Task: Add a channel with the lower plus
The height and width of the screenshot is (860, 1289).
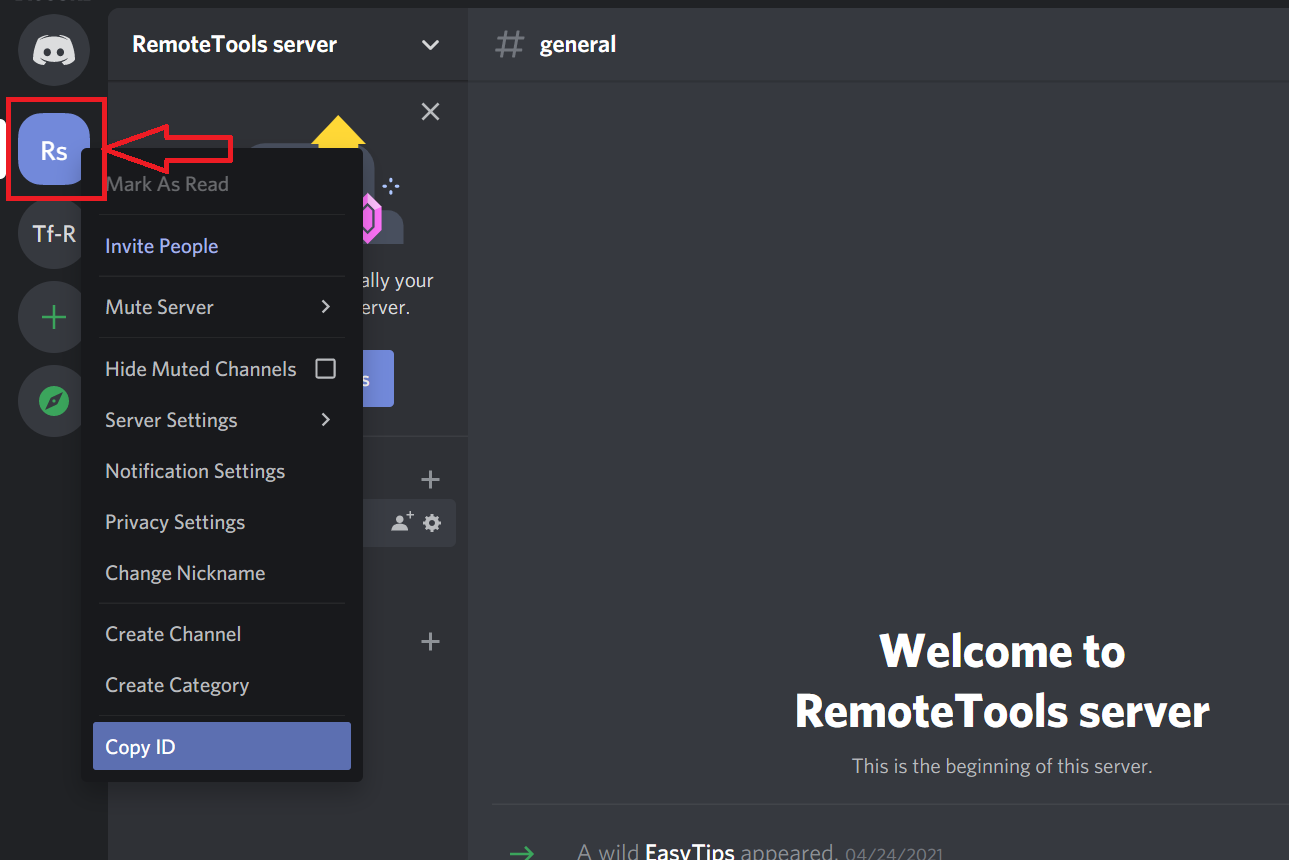Action: click(430, 641)
